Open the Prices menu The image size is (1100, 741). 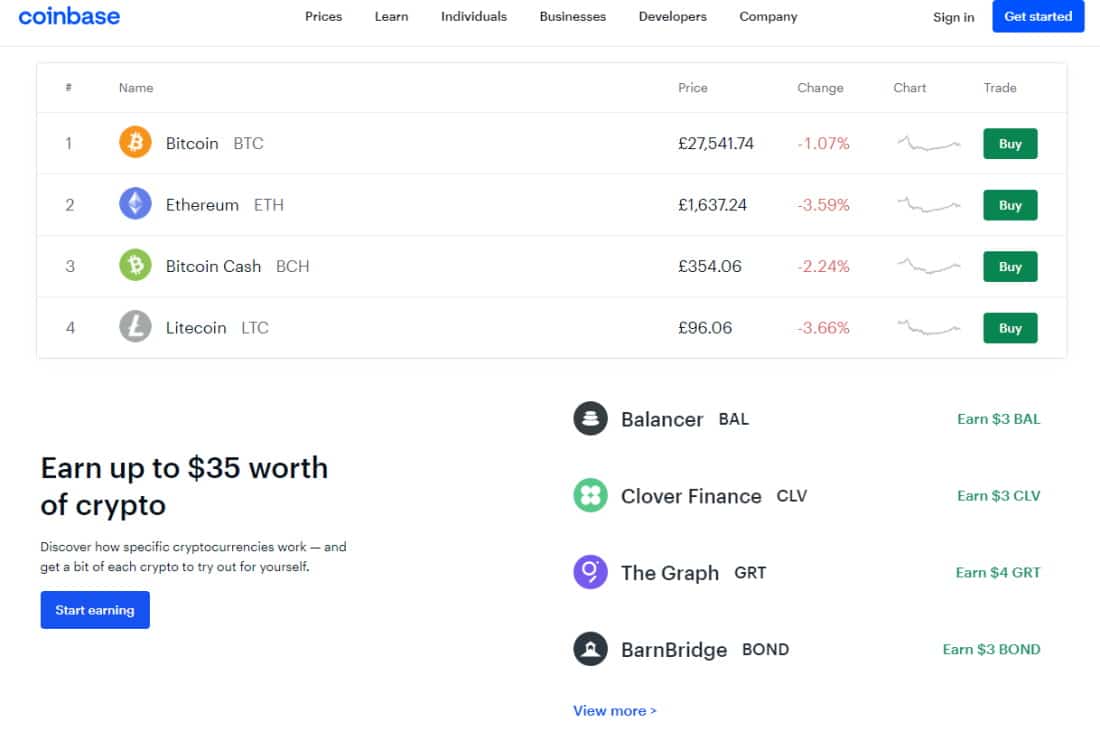(x=323, y=16)
